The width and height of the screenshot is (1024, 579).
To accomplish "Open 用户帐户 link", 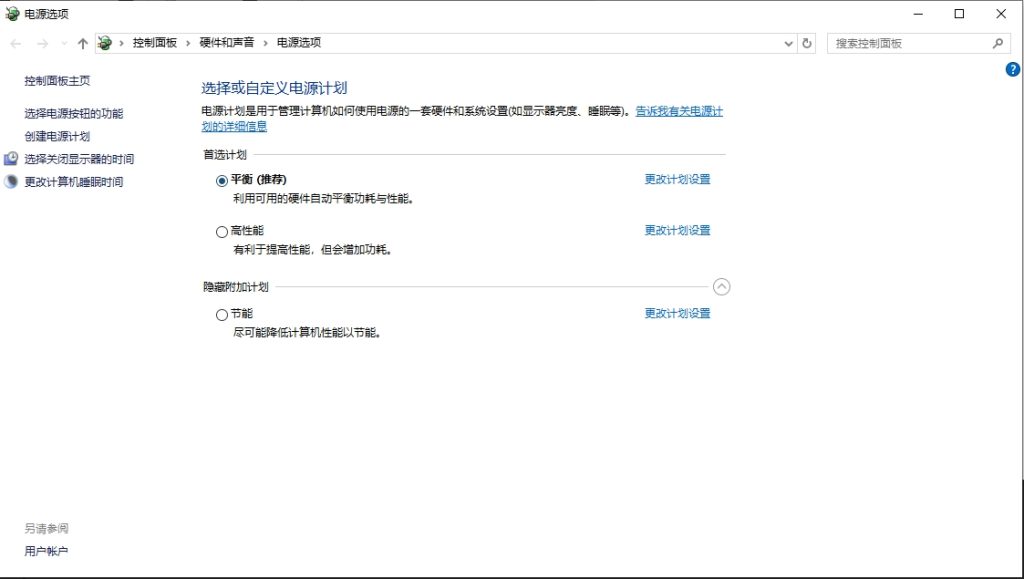I will click(x=46, y=552).
